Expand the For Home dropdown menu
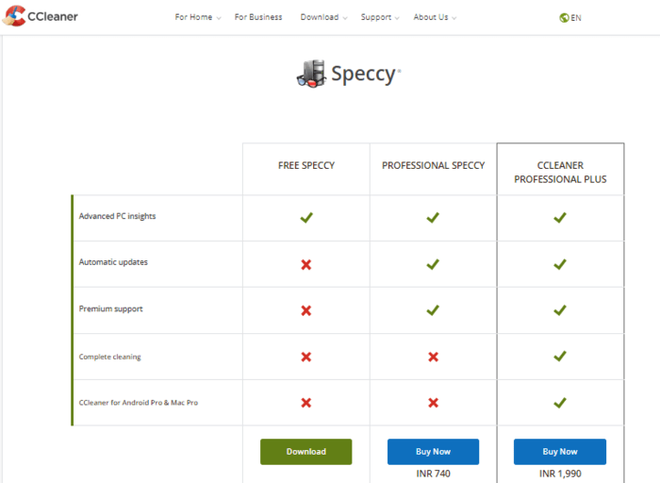 [x=198, y=17]
